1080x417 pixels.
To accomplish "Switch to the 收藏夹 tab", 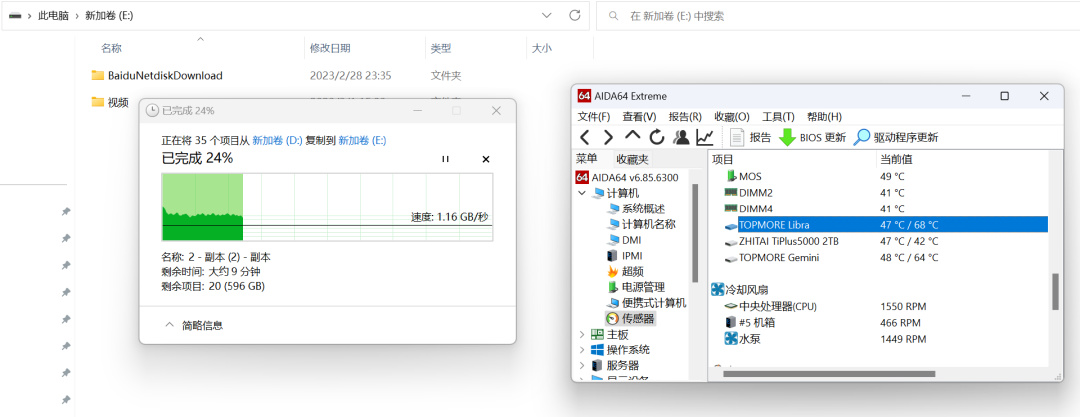I will click(632, 159).
